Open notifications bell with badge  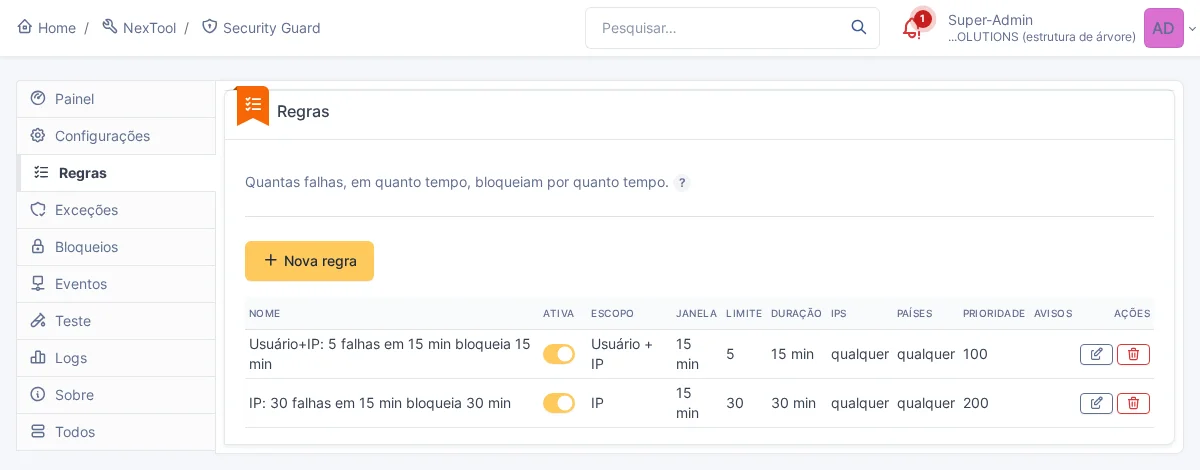[914, 26]
